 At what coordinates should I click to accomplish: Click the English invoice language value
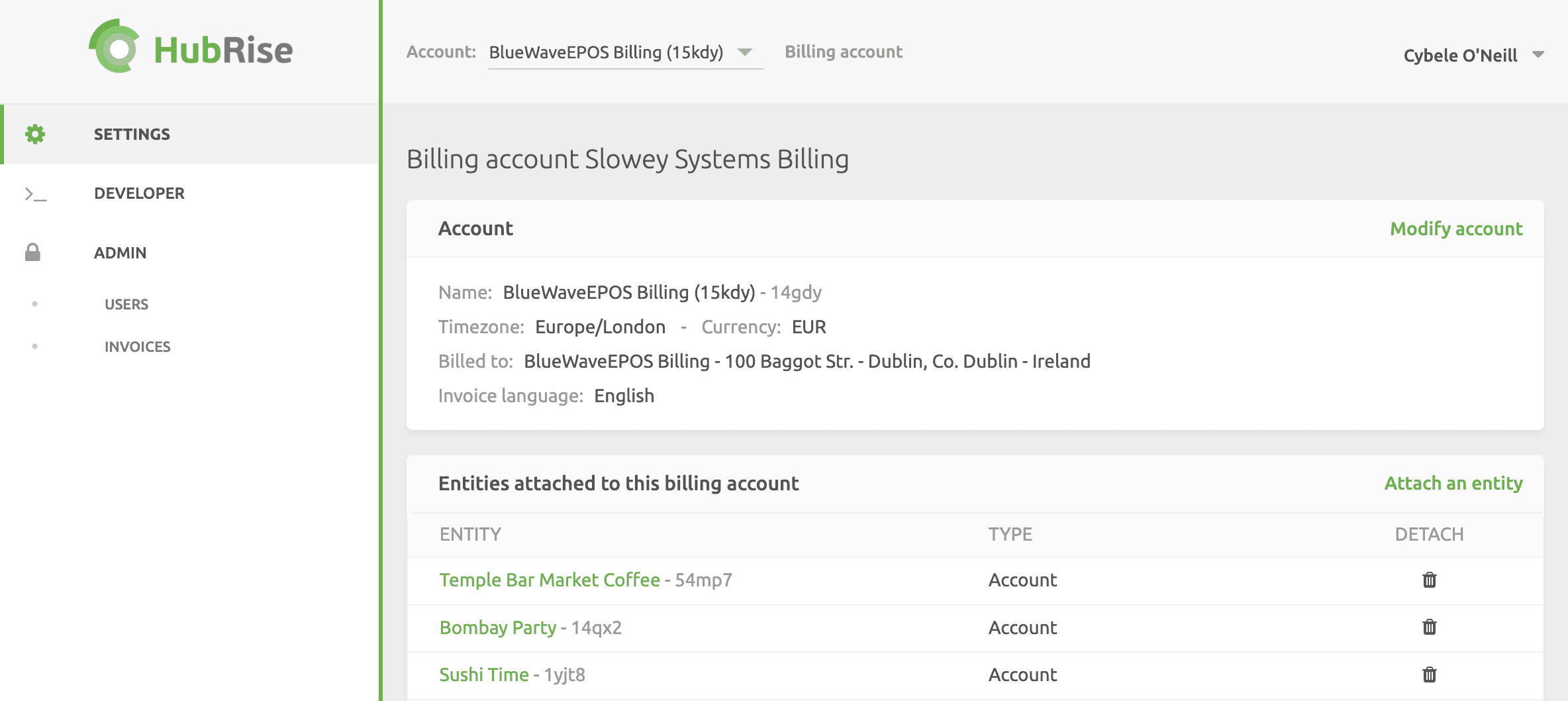(x=624, y=396)
